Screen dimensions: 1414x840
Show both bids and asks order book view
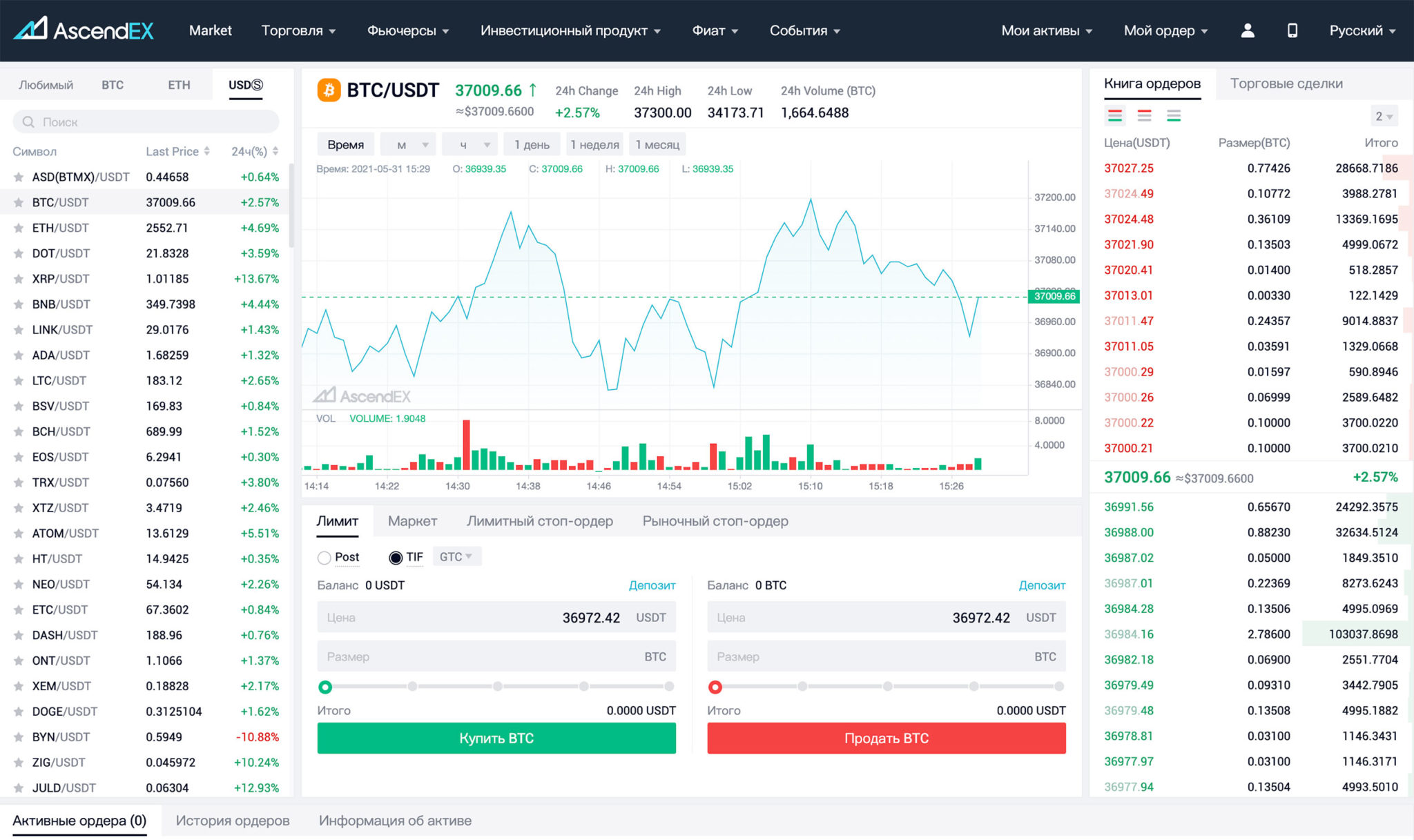pos(1114,116)
